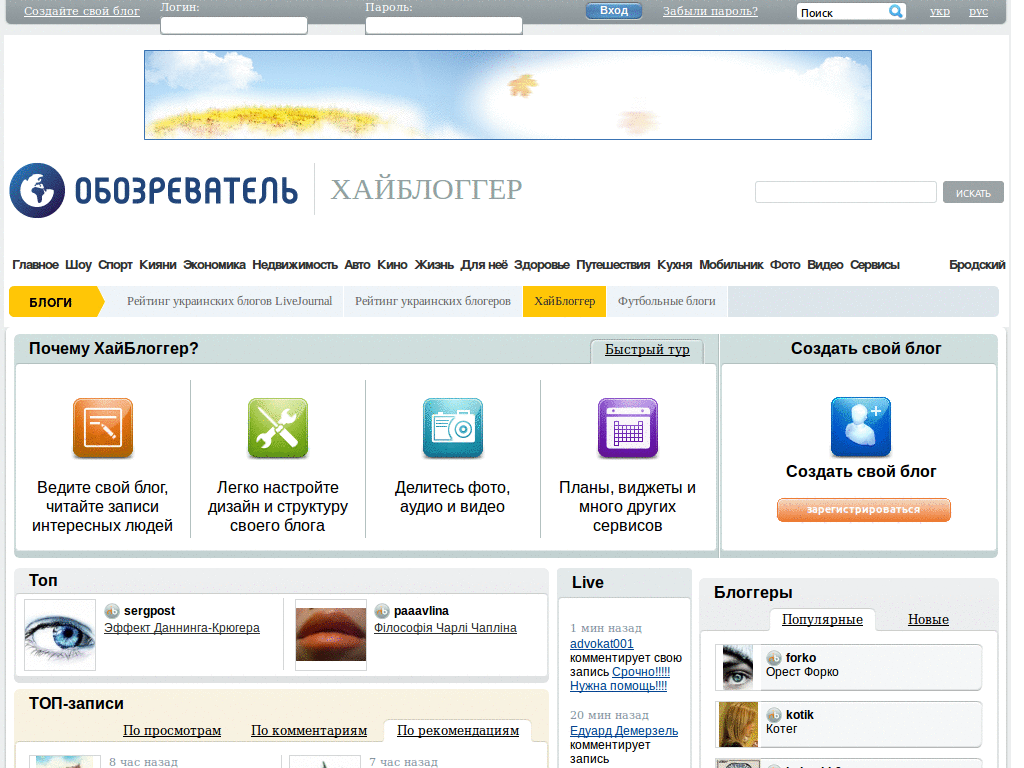The height and width of the screenshot is (768, 1024).
Task: Open the Для неё menu item
Action: click(484, 264)
